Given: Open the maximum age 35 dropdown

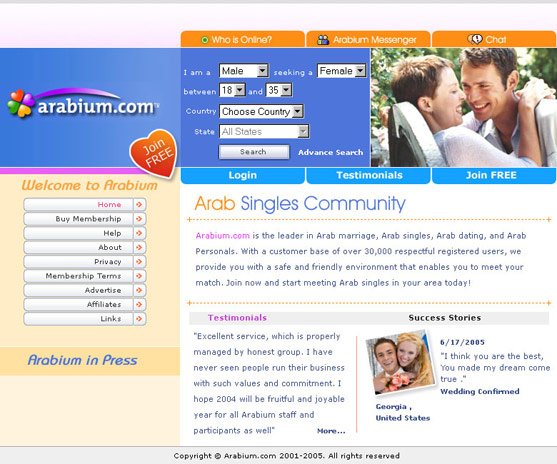Looking at the screenshot, I should [x=279, y=90].
